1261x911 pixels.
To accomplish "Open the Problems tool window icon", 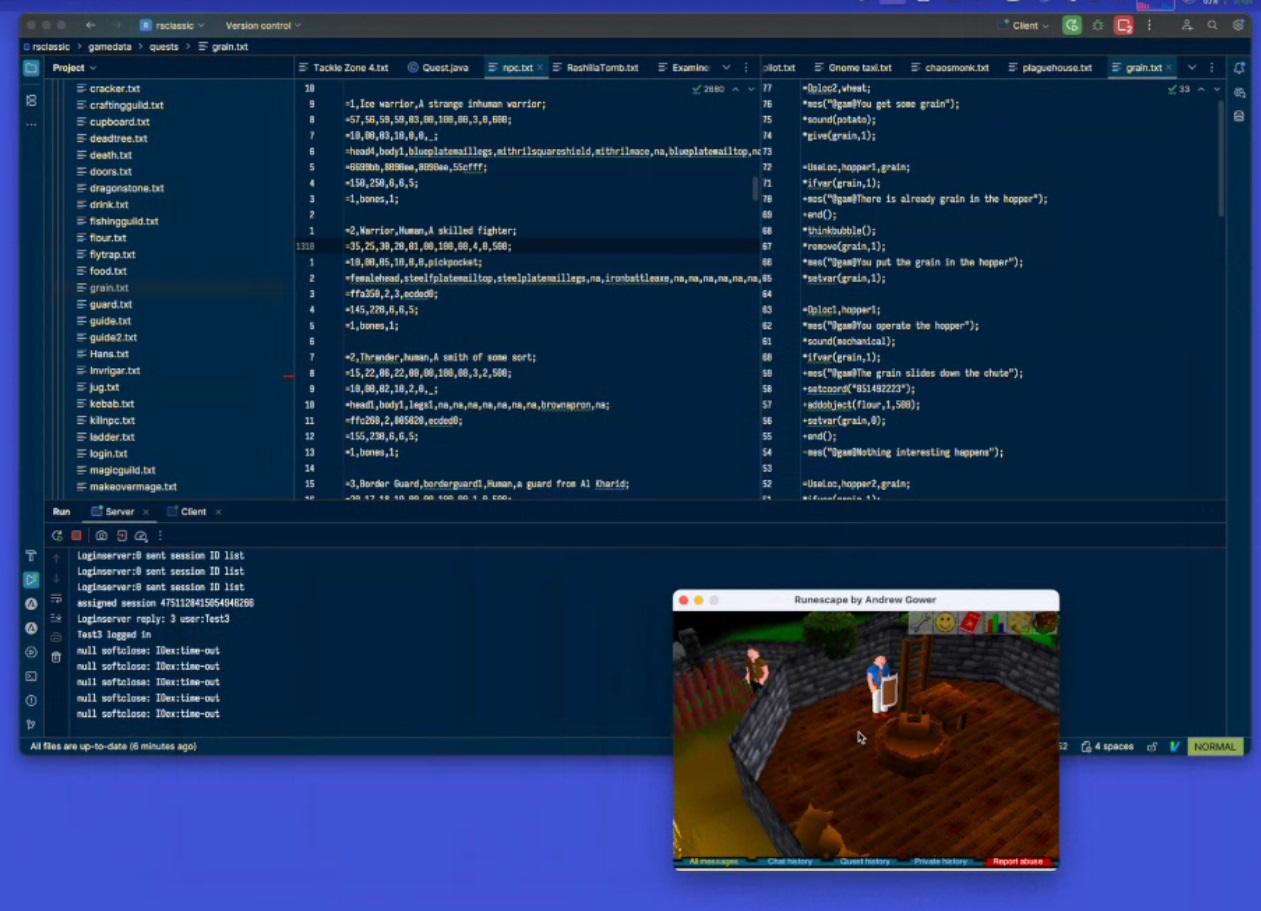I will point(31,700).
